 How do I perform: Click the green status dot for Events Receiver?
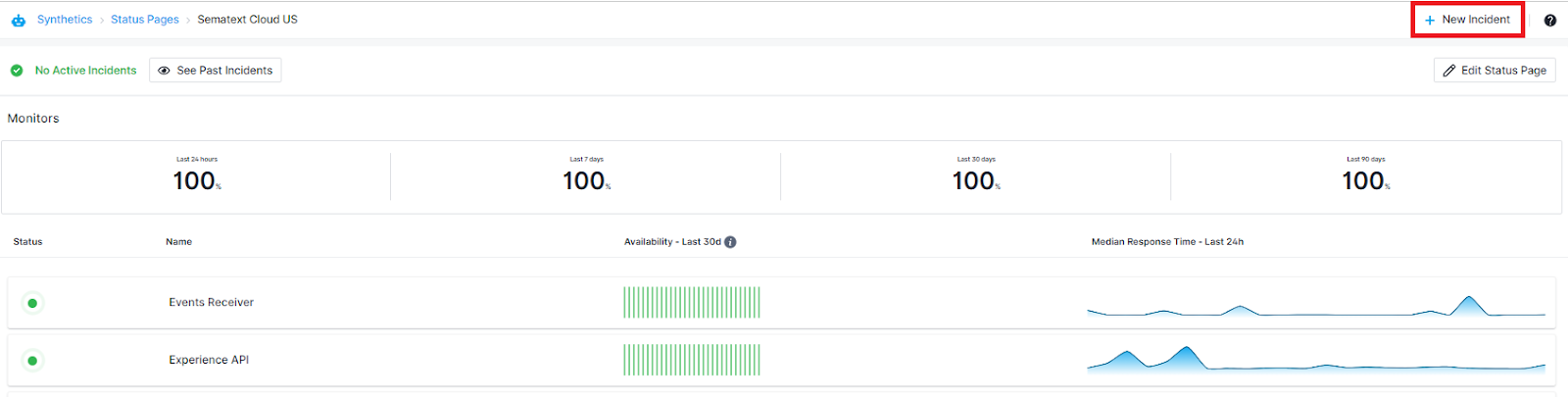tap(32, 303)
